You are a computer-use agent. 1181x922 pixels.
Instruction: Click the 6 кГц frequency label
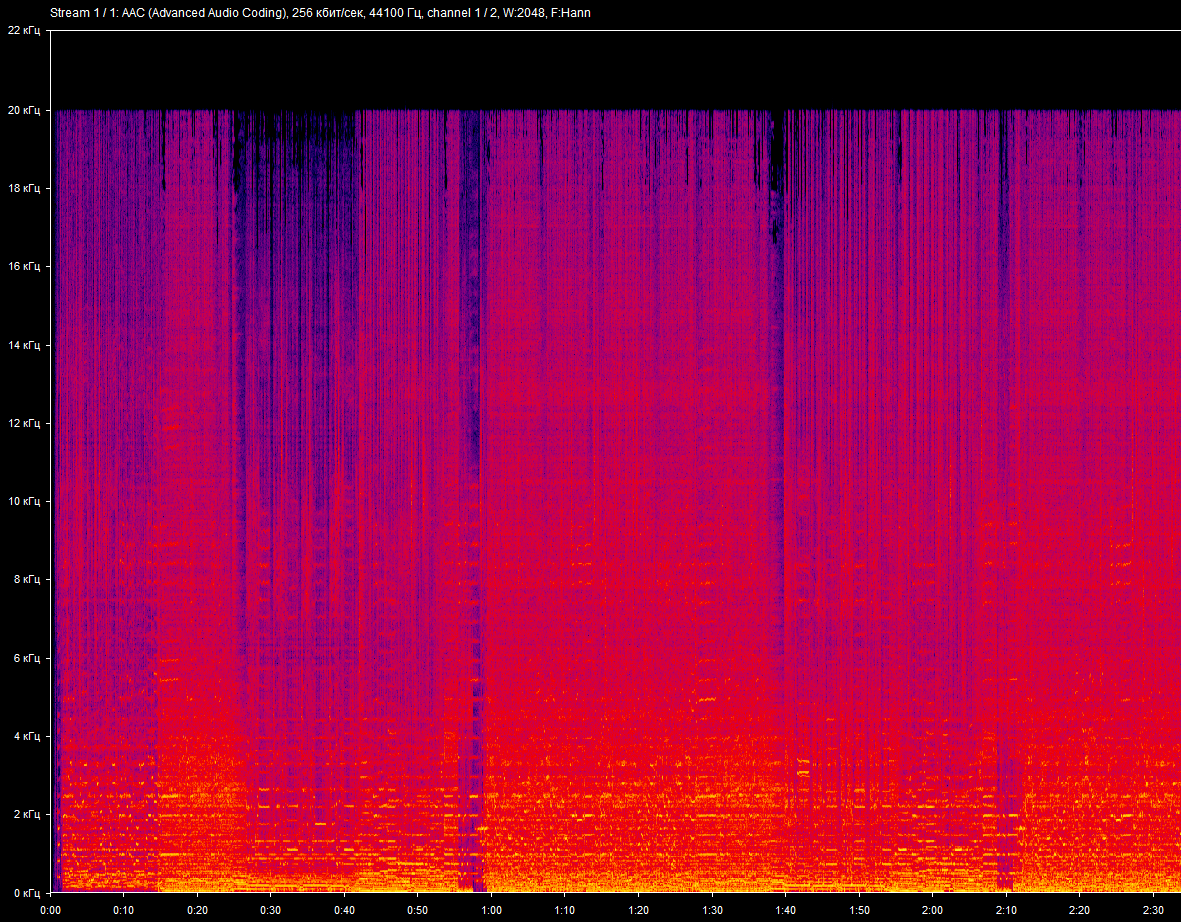click(x=26, y=658)
